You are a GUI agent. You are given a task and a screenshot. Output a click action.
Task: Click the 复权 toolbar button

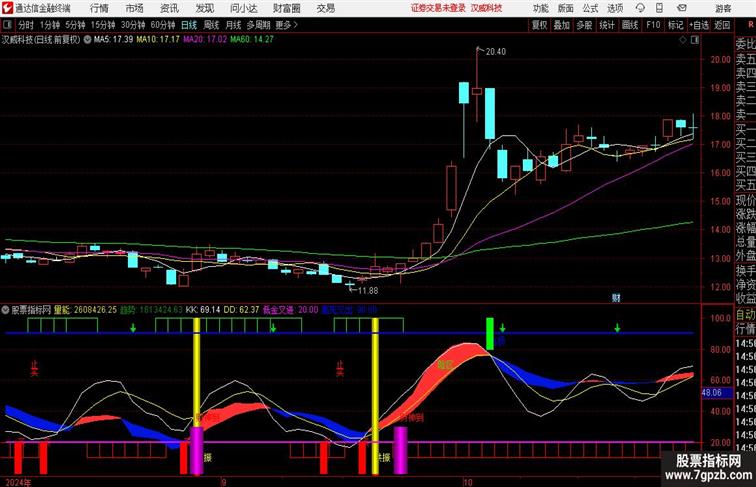click(x=540, y=25)
